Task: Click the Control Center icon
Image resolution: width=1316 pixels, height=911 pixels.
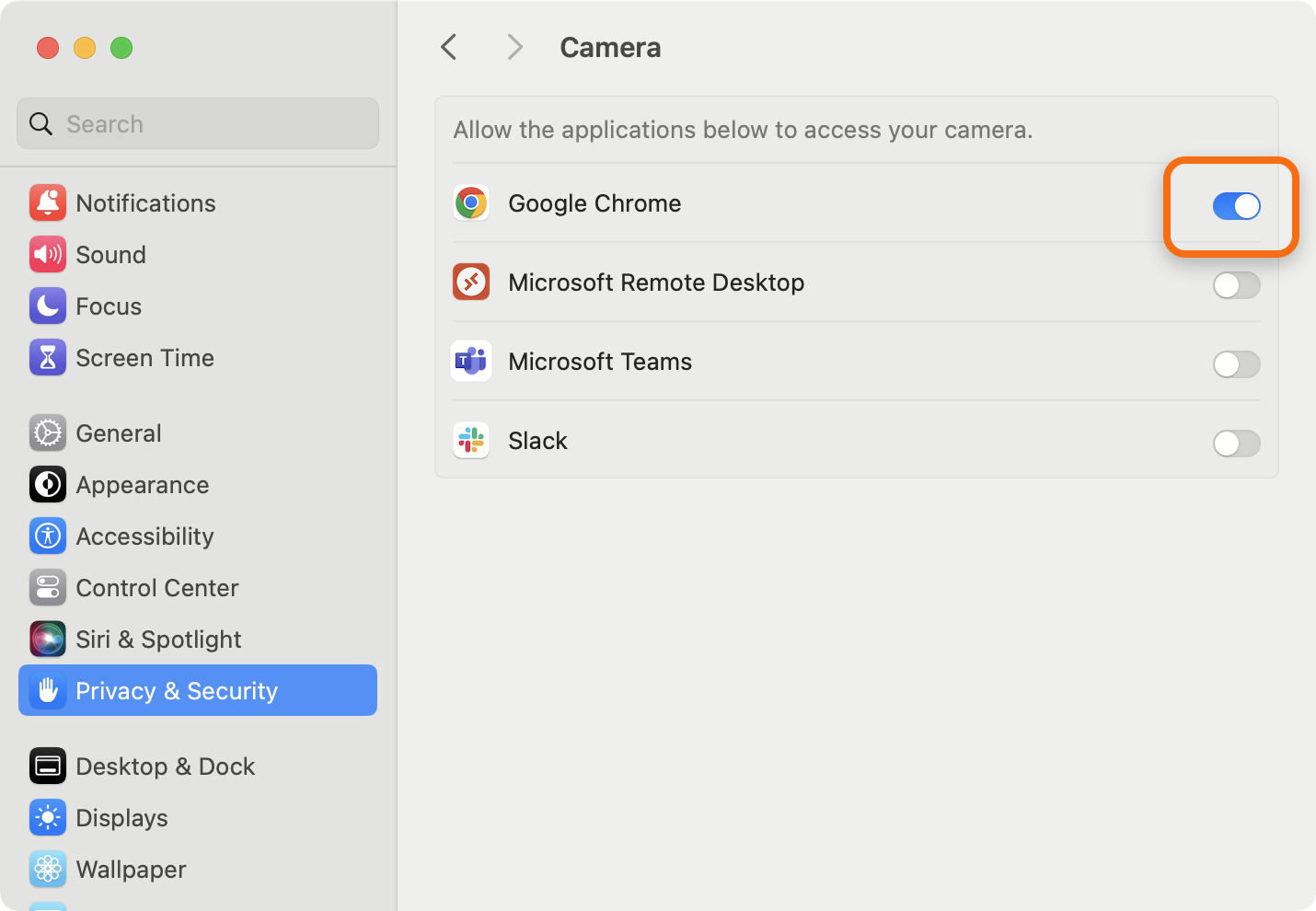Action: [x=48, y=588]
